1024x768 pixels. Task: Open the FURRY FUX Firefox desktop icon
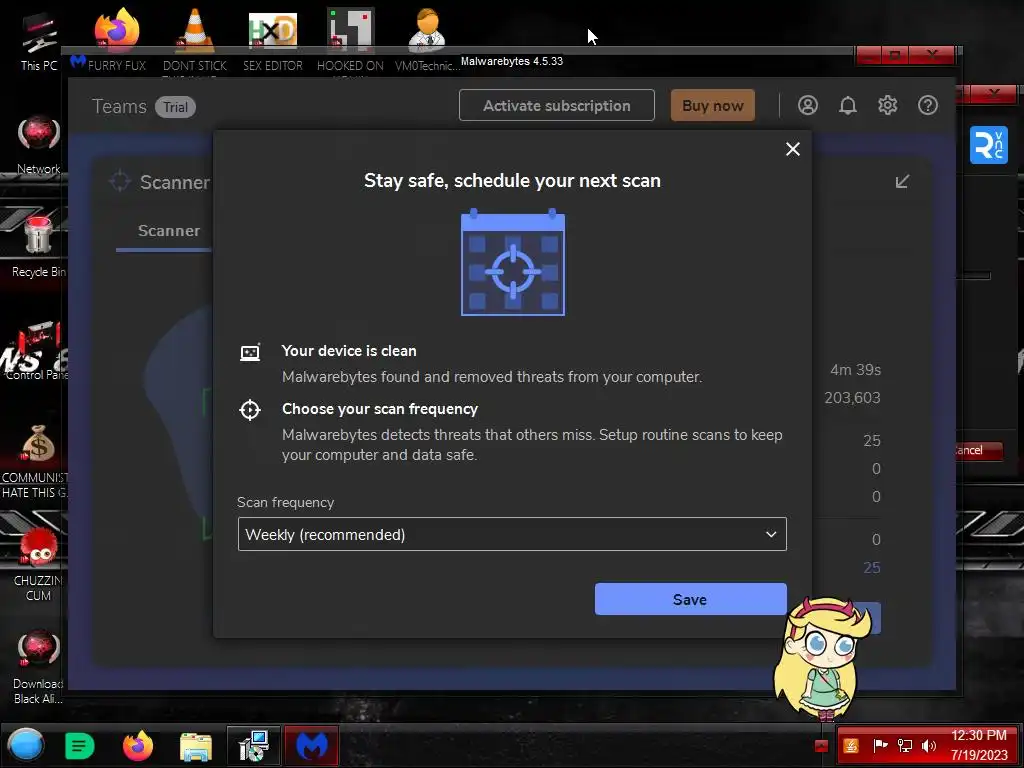pyautogui.click(x=117, y=38)
